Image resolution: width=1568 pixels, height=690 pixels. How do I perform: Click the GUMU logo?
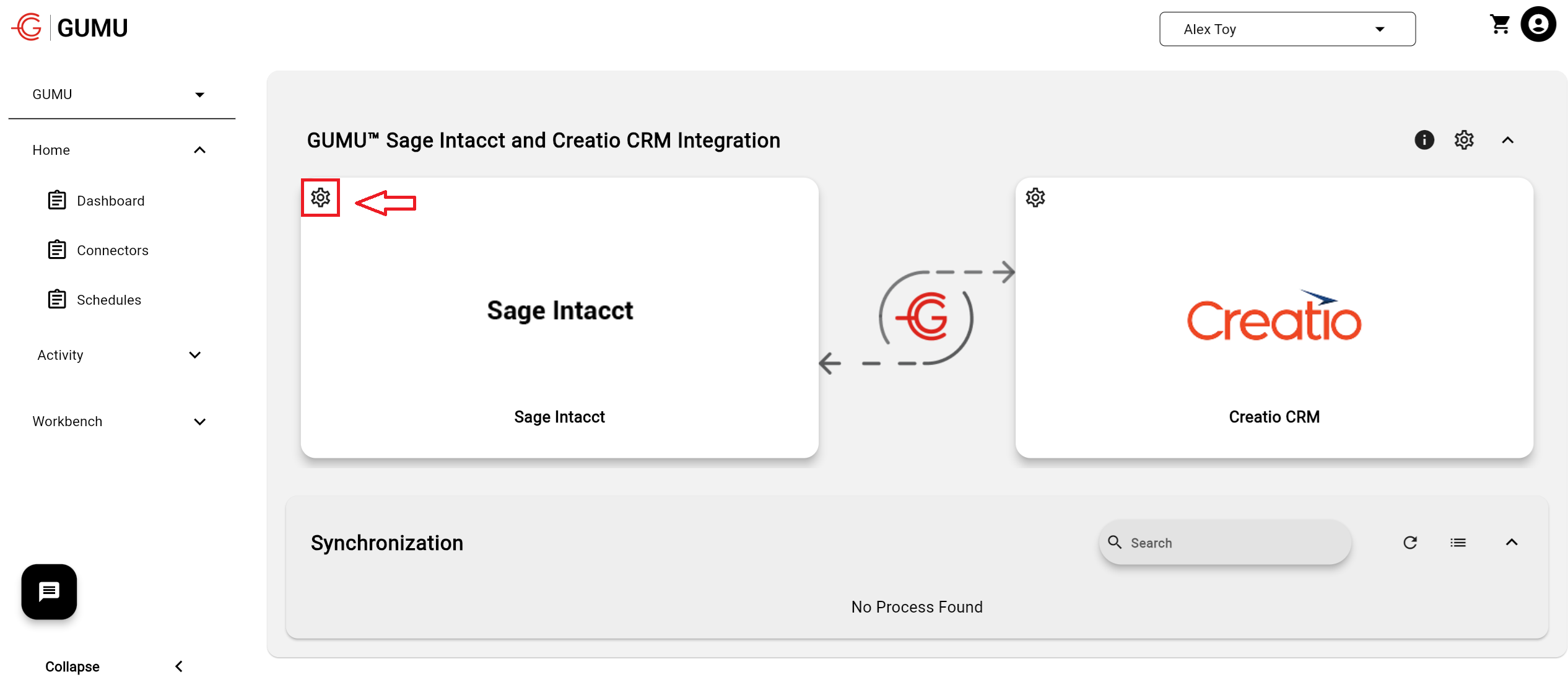tap(69, 27)
